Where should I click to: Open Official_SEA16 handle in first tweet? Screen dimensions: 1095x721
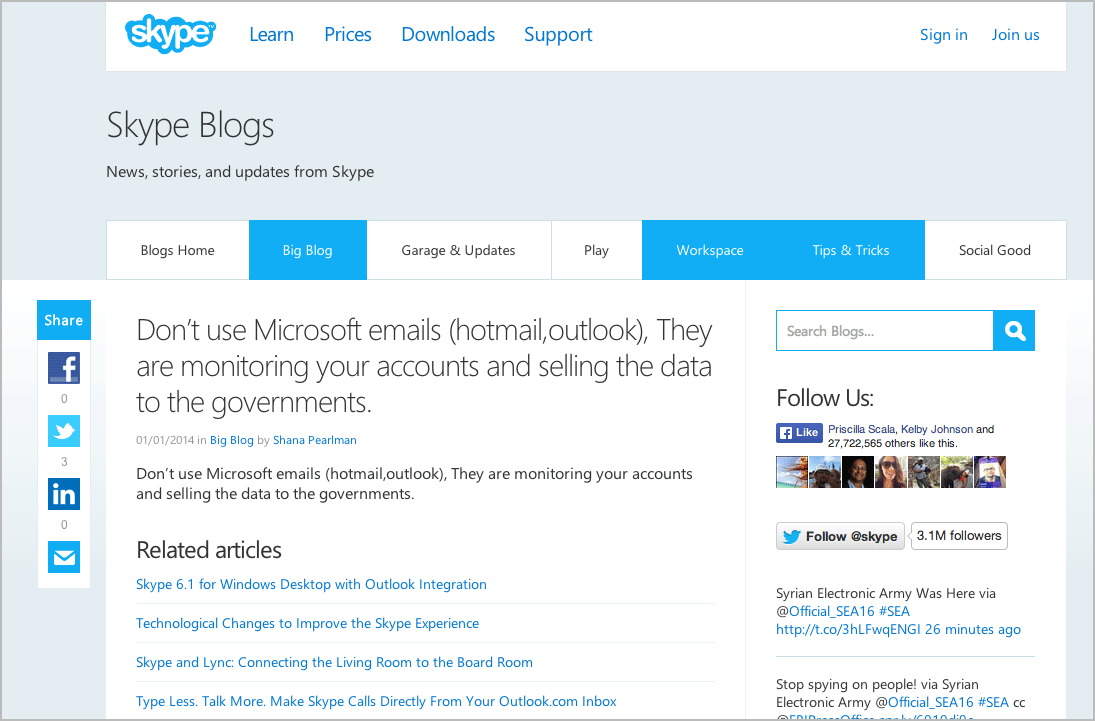(832, 611)
